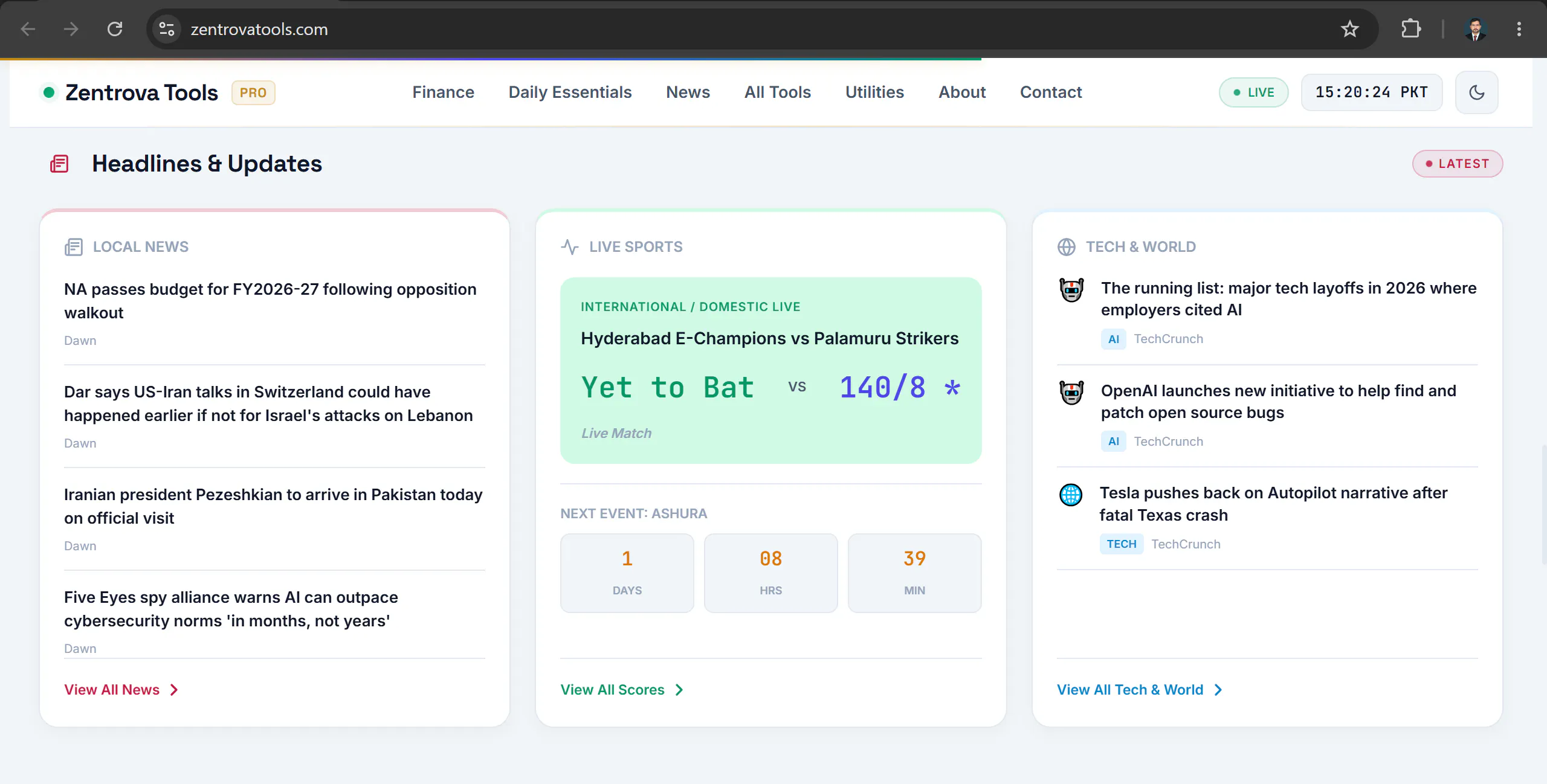Click the browser forward arrow
The image size is (1547, 784).
coord(71,29)
